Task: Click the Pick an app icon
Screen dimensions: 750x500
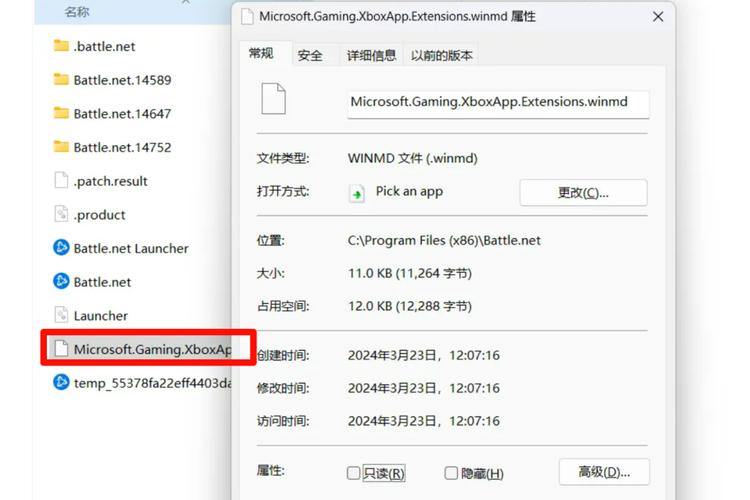Action: click(x=357, y=193)
